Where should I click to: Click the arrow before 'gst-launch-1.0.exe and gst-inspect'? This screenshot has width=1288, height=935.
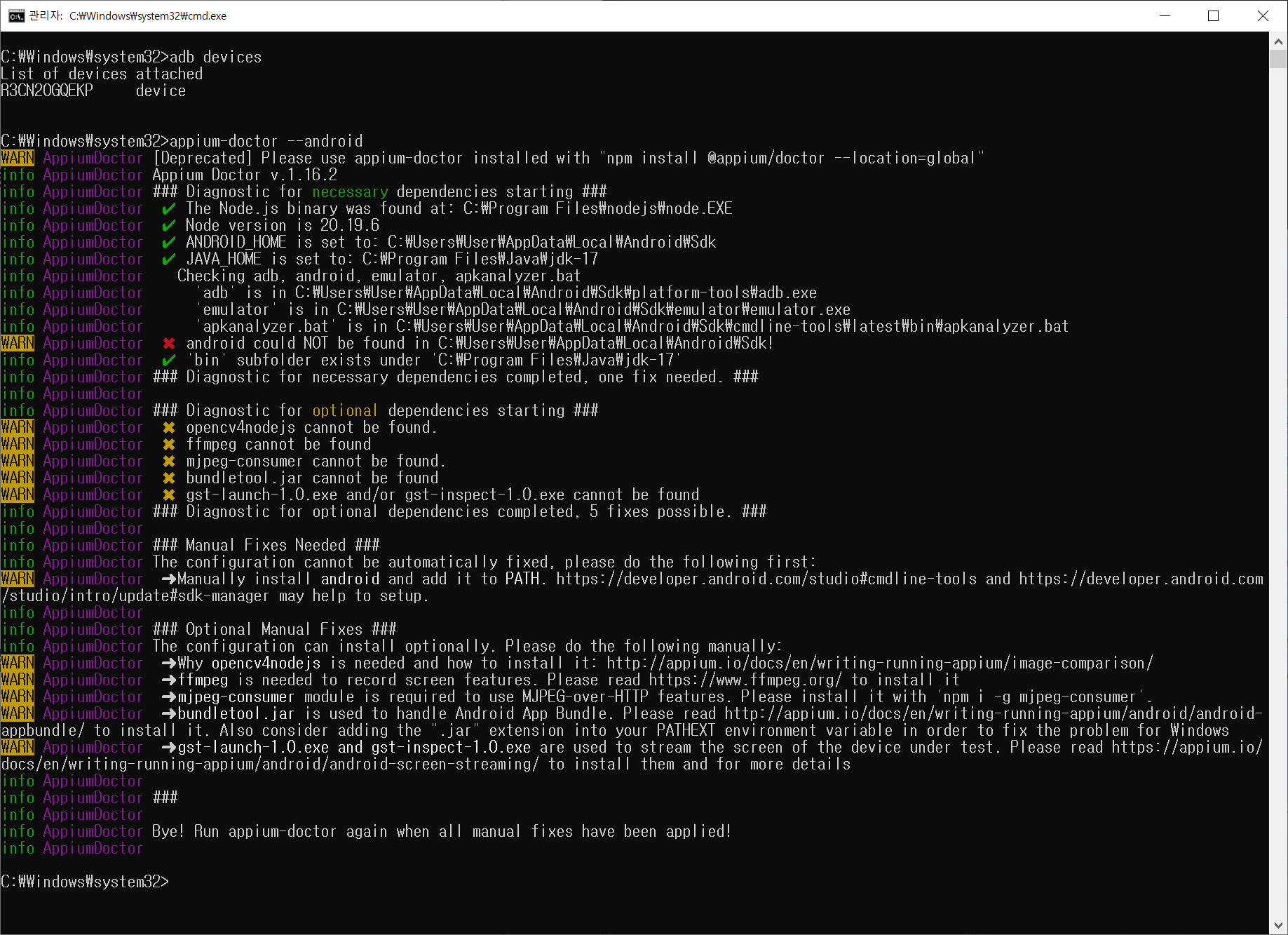pos(169,747)
